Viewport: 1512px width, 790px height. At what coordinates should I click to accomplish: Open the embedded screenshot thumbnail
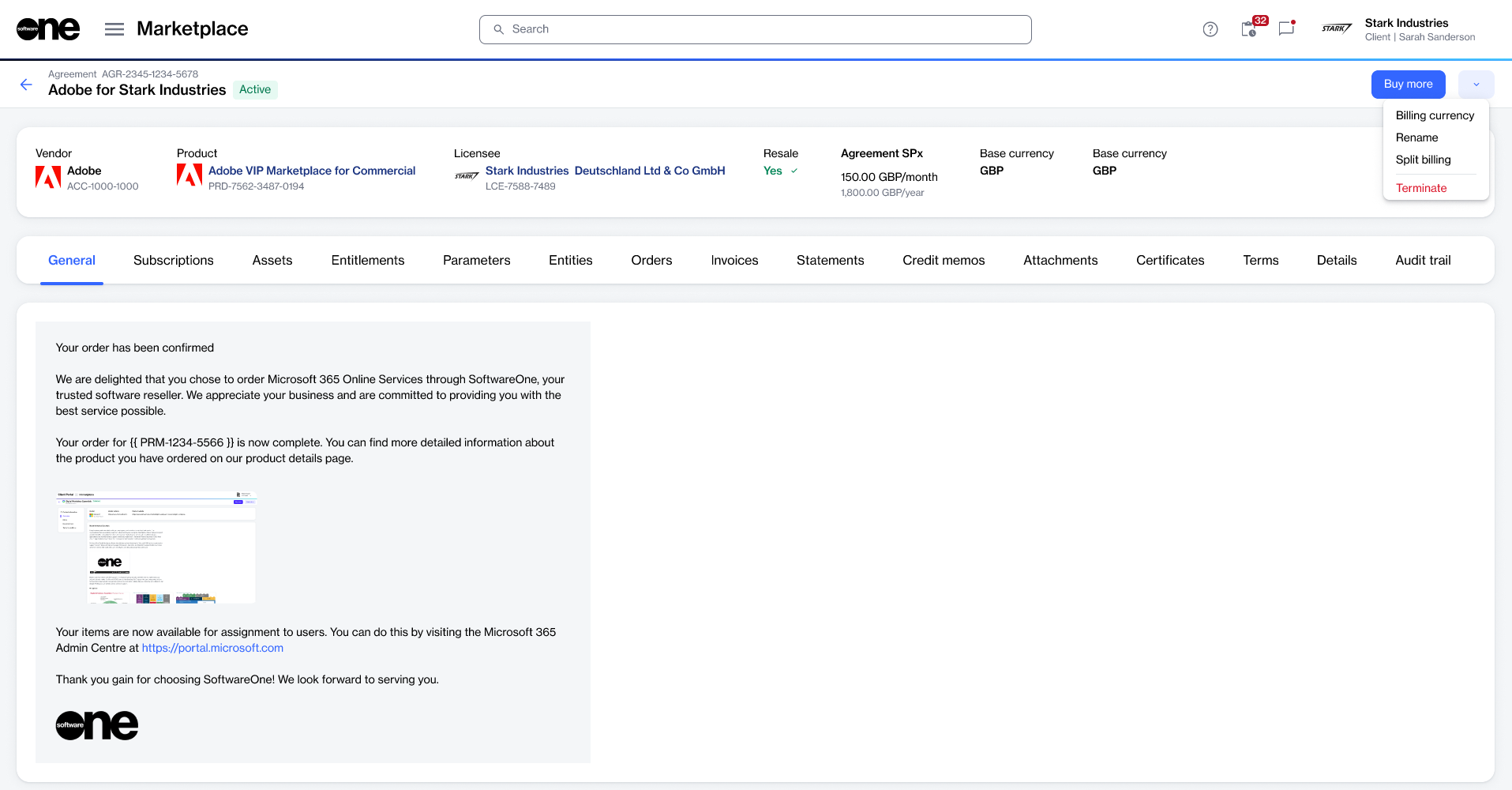pos(156,547)
